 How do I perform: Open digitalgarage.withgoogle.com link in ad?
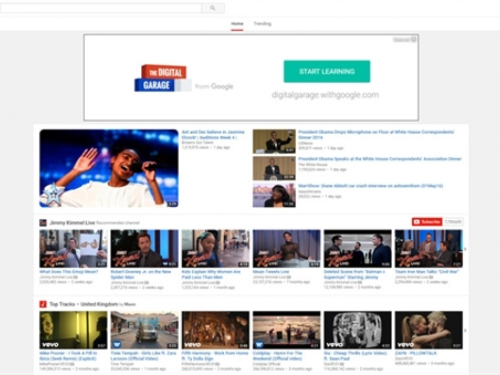point(325,95)
